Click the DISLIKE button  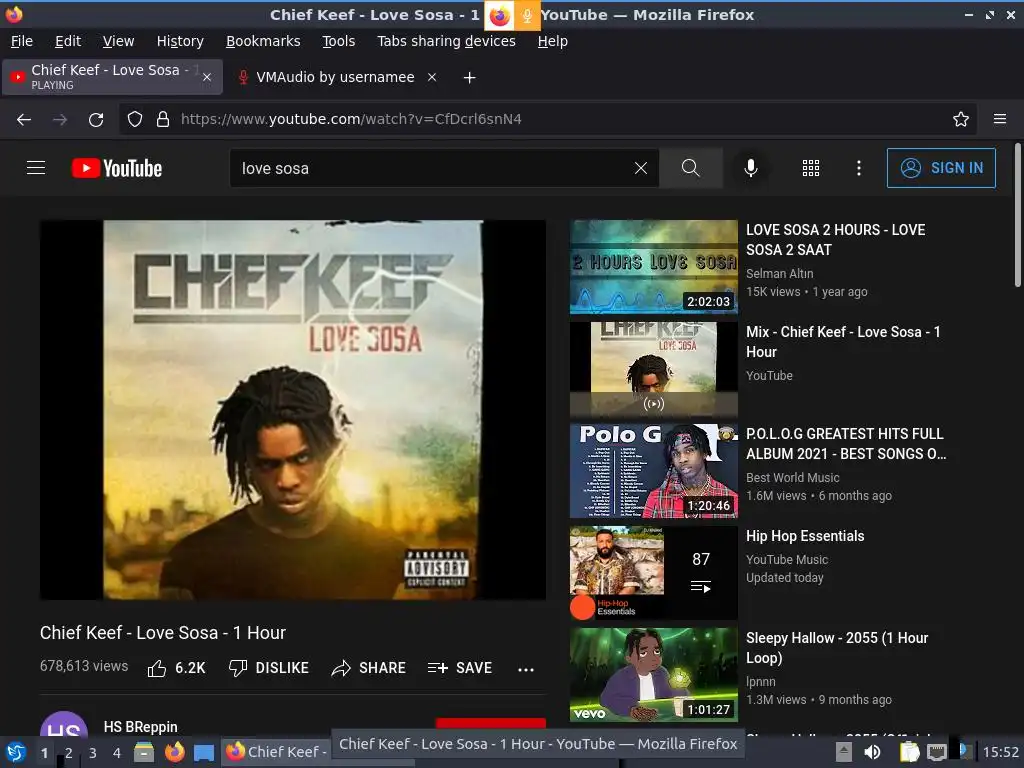click(268, 667)
